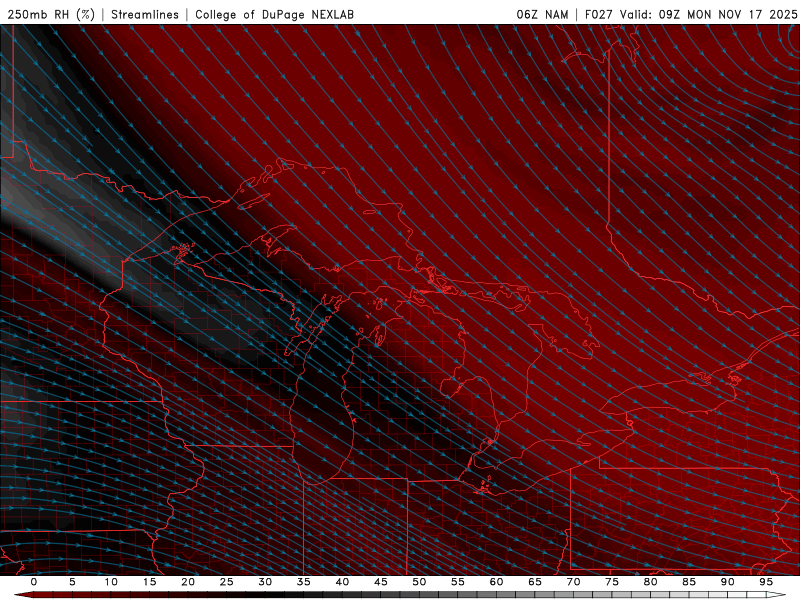Click the color bar at value 35
The width and height of the screenshot is (800, 600).
(x=304, y=595)
